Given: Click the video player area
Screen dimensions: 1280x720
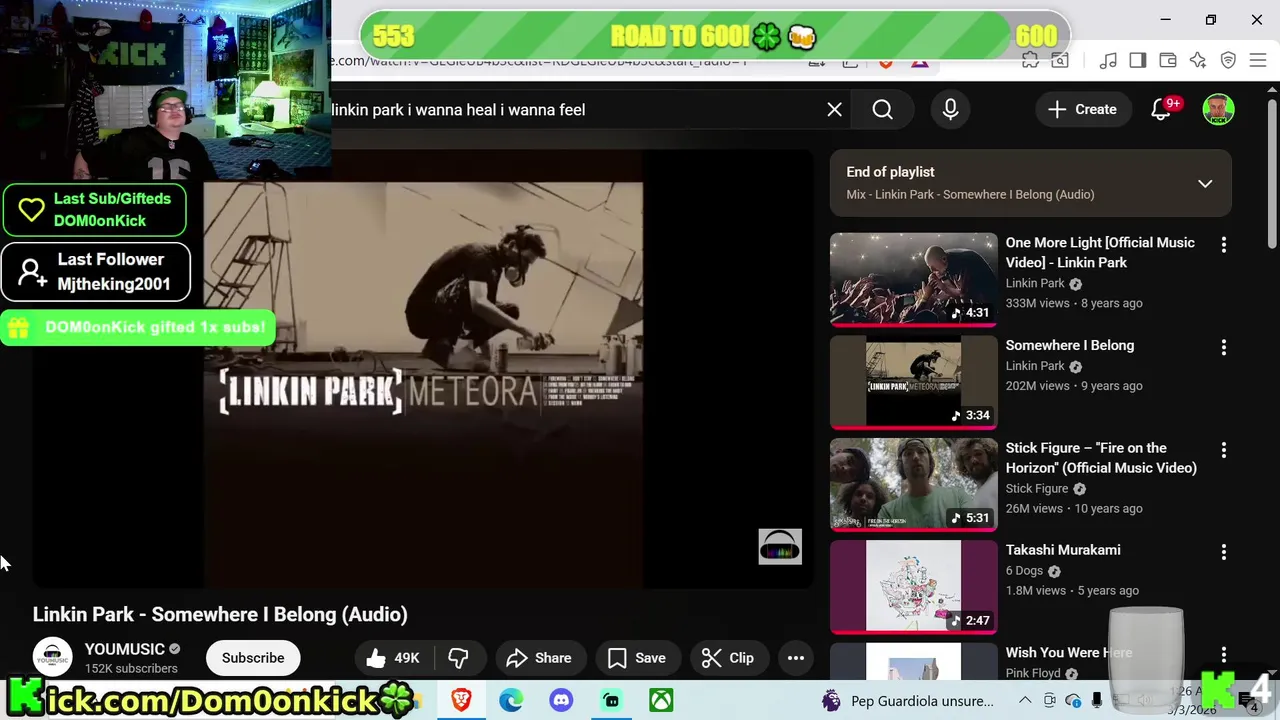Looking at the screenshot, I should pos(423,369).
